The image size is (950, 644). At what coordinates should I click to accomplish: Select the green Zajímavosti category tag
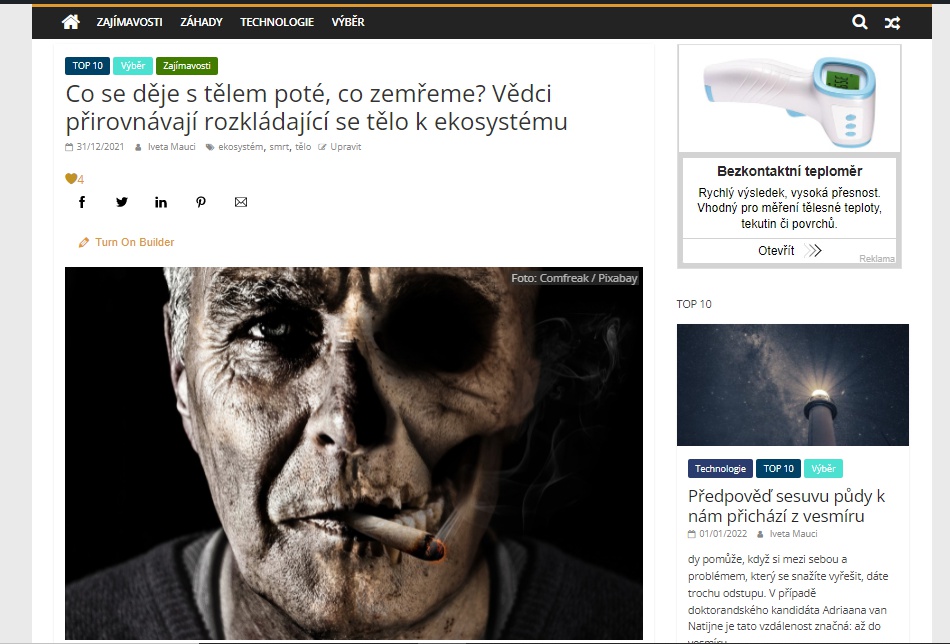[187, 65]
